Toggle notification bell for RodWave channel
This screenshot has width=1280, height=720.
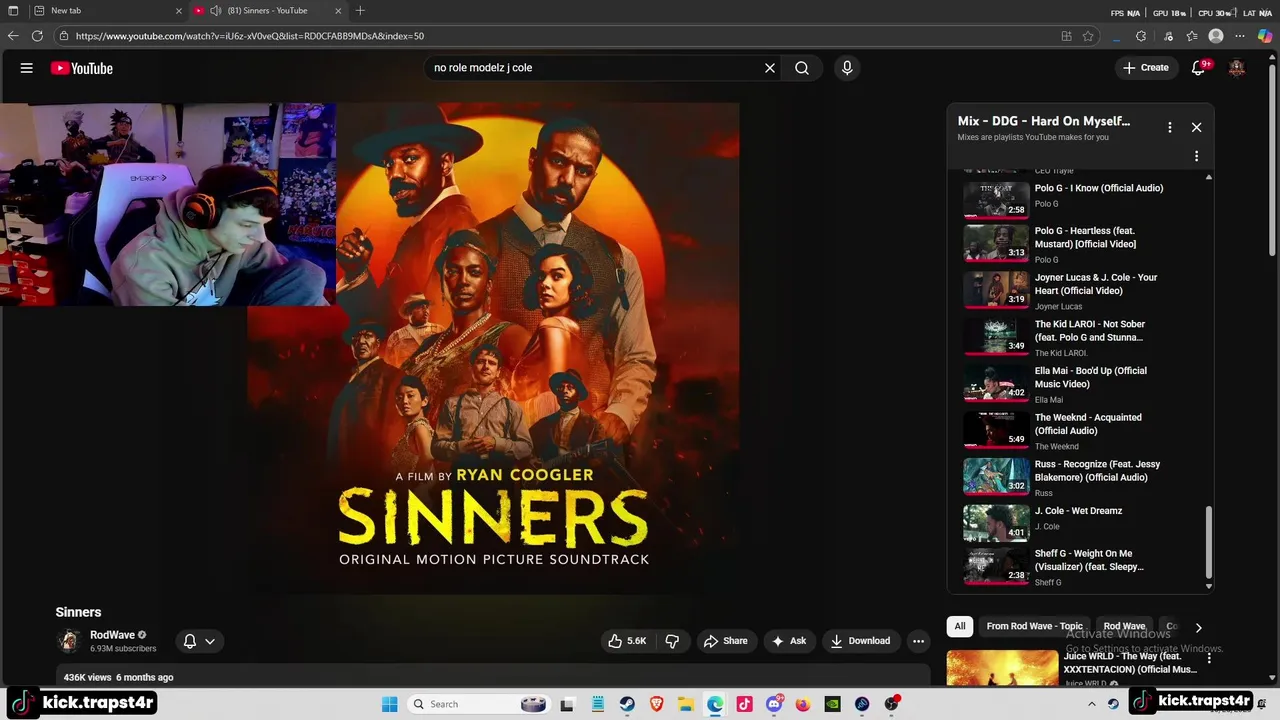(190, 641)
